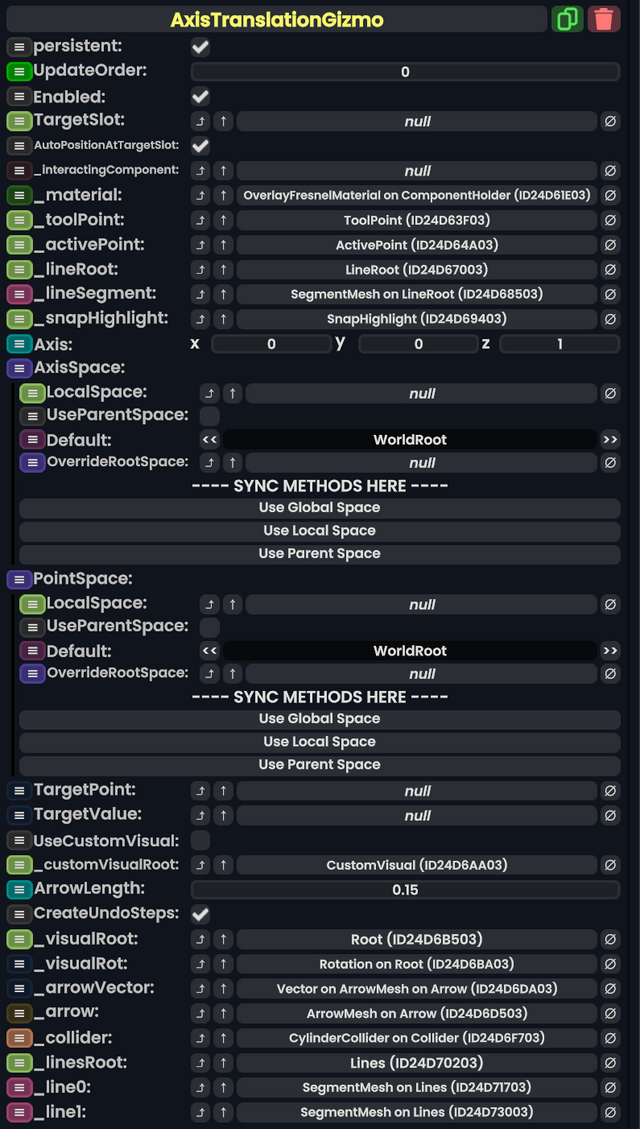640x1129 pixels.
Task: Select the ArrowLength value field
Action: click(404, 889)
